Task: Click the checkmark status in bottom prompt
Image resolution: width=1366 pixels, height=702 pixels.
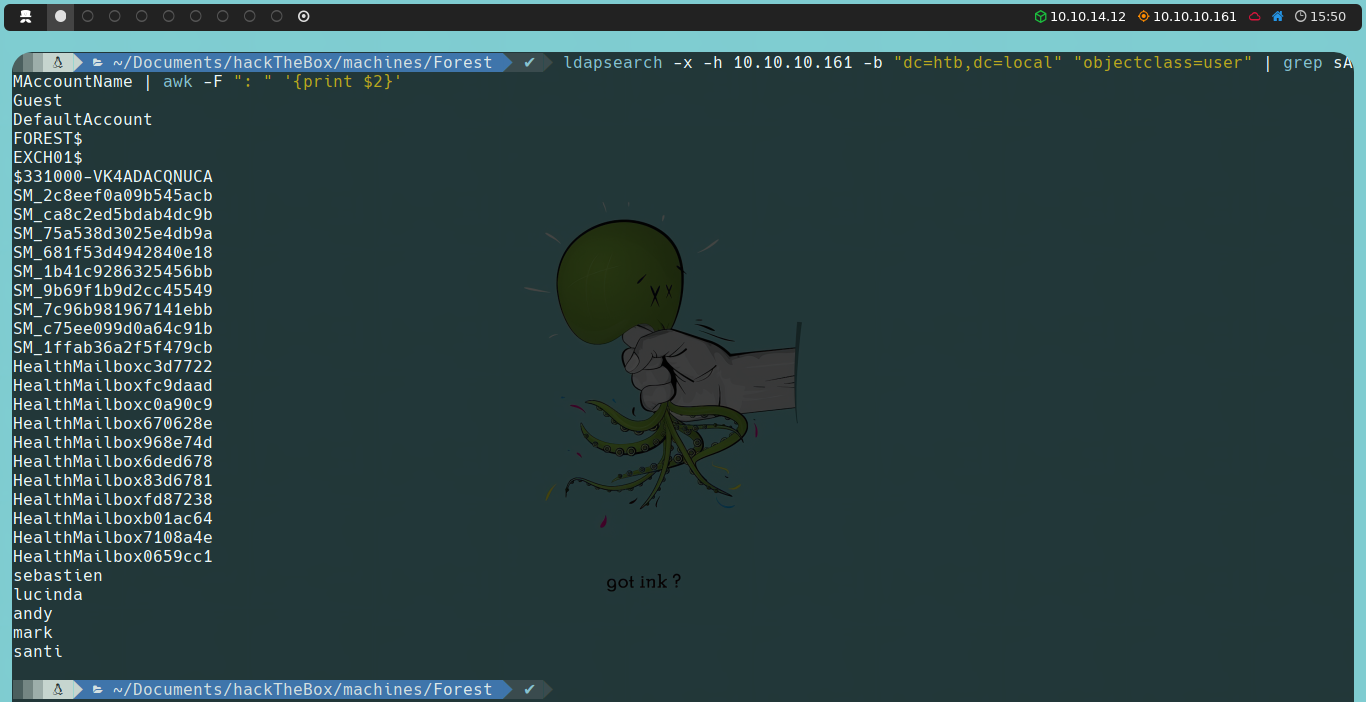Action: pos(530,689)
